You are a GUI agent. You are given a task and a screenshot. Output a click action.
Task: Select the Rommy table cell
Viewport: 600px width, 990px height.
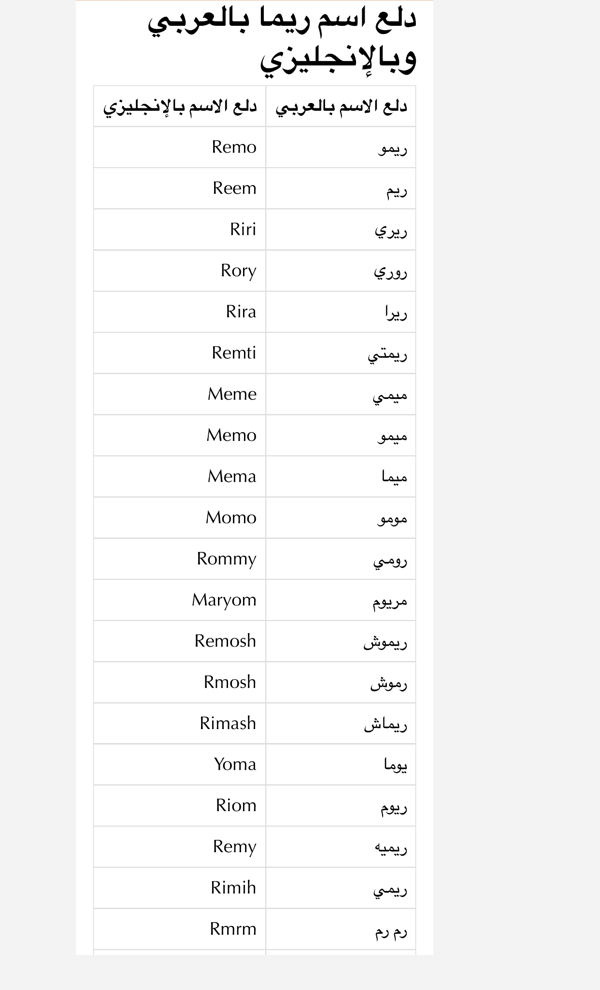click(x=179, y=559)
